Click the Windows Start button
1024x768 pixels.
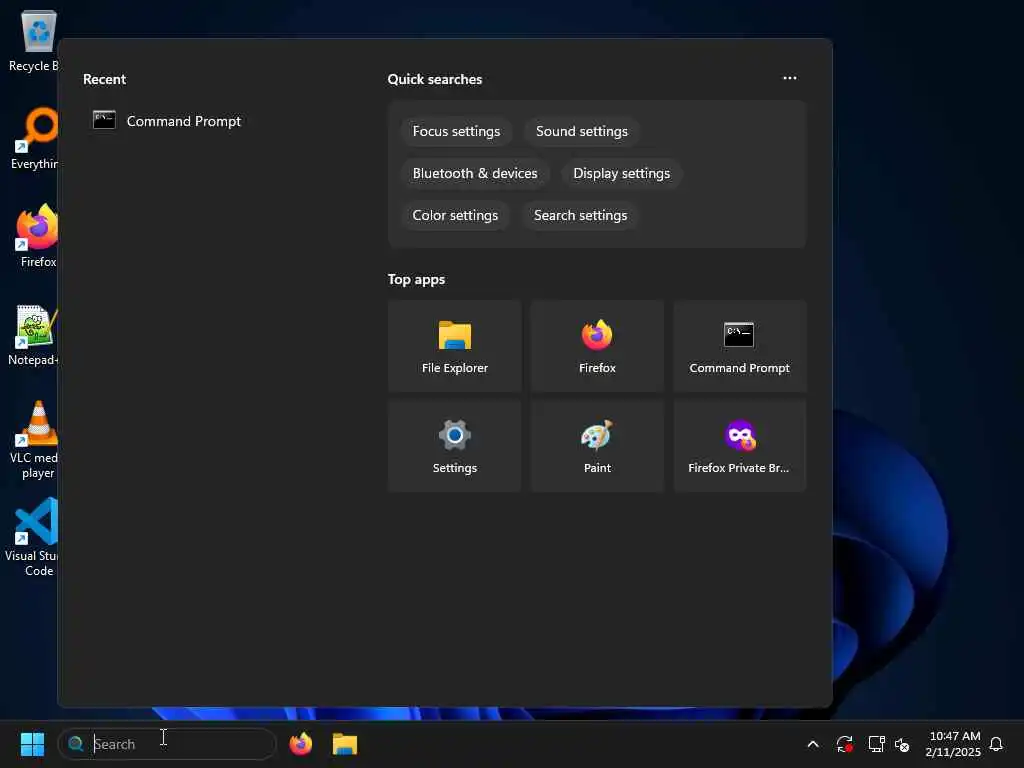tap(32, 744)
